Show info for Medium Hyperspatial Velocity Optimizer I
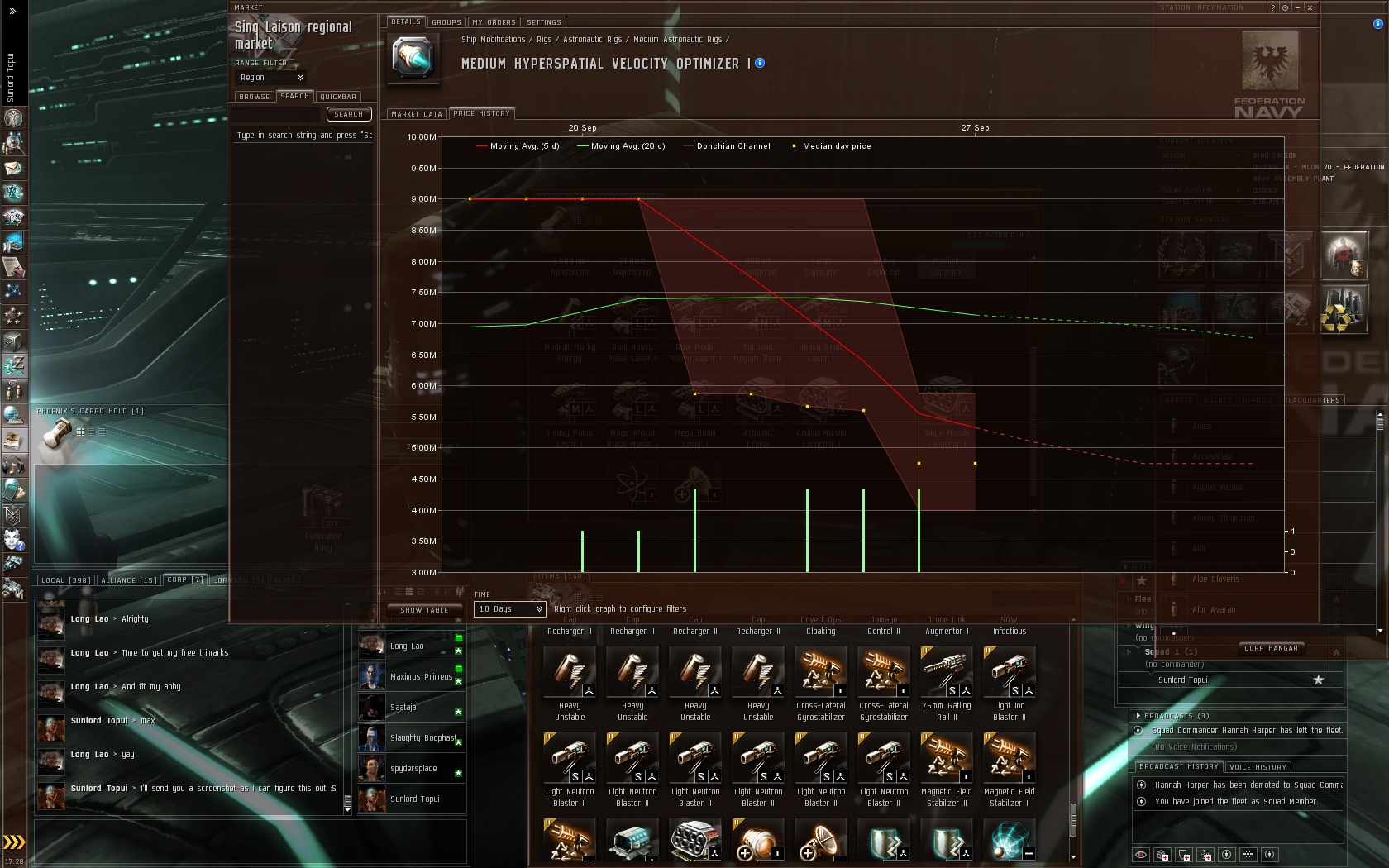 760,63
